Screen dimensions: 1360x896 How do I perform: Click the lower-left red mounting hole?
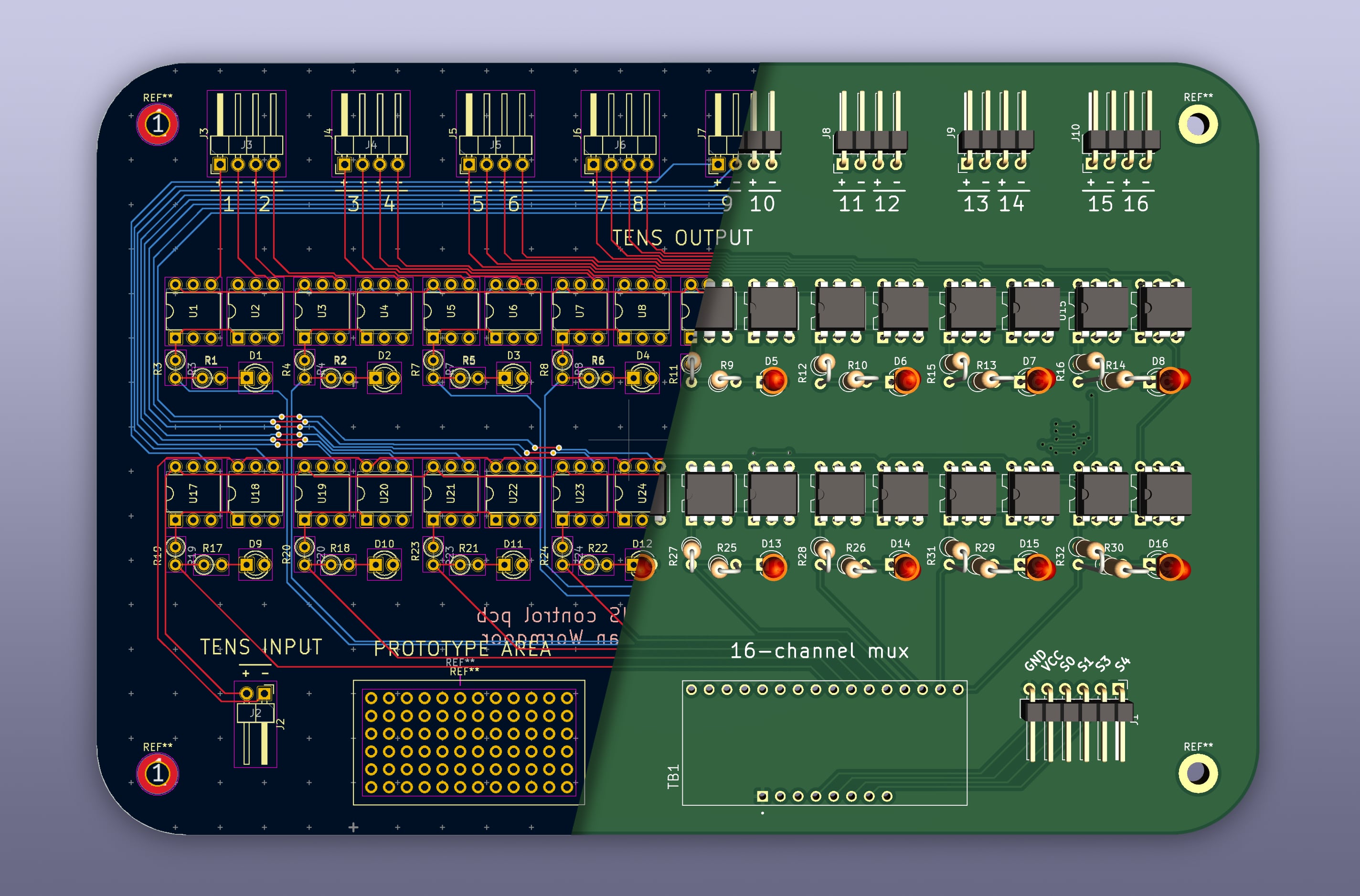pos(157,774)
